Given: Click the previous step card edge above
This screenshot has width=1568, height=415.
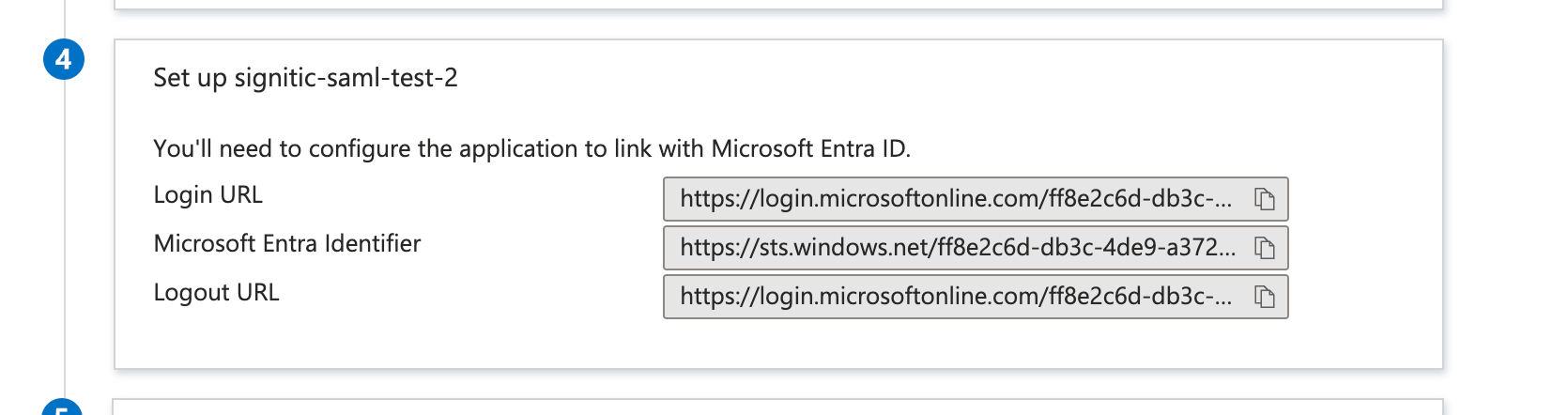Looking at the screenshot, I should [x=777, y=5].
